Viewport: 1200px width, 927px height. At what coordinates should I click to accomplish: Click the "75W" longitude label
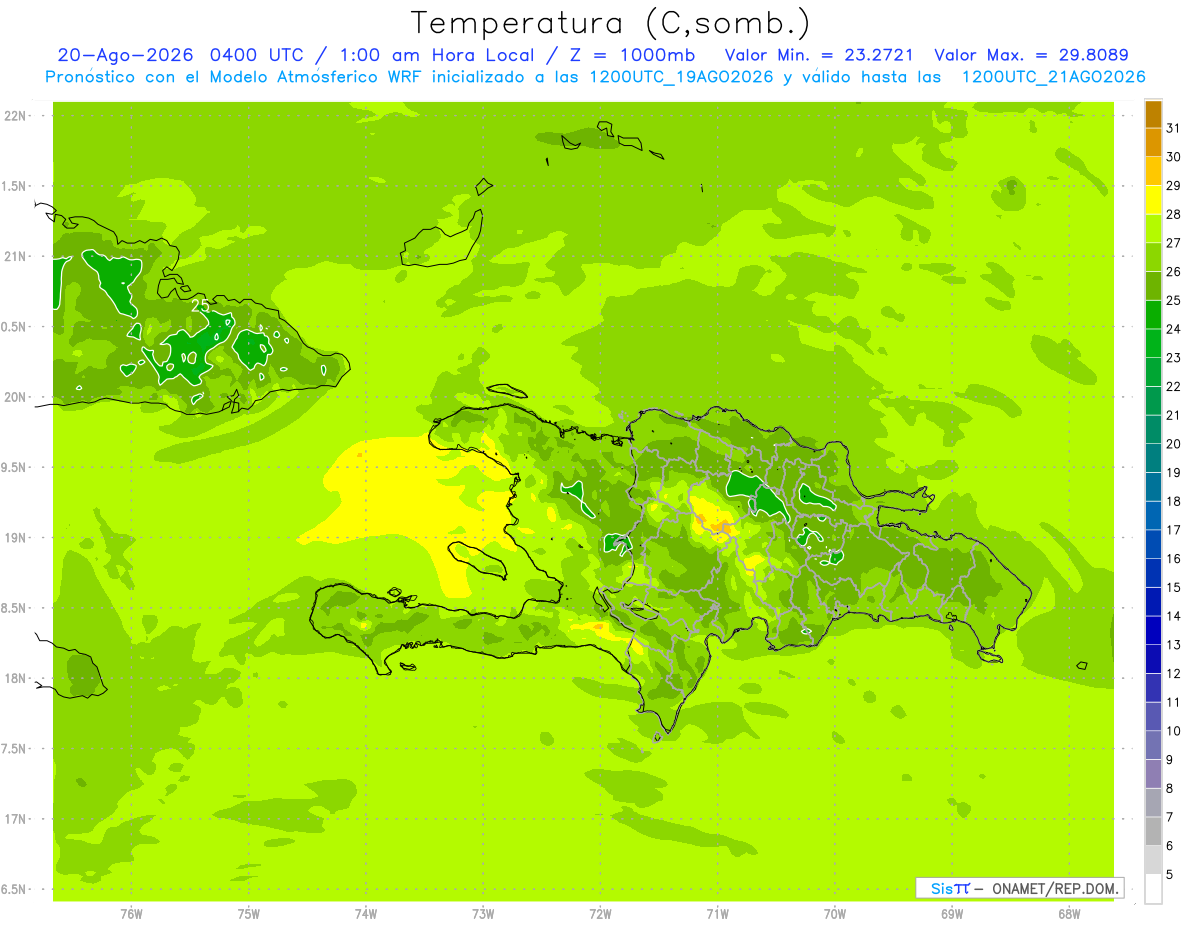click(249, 914)
